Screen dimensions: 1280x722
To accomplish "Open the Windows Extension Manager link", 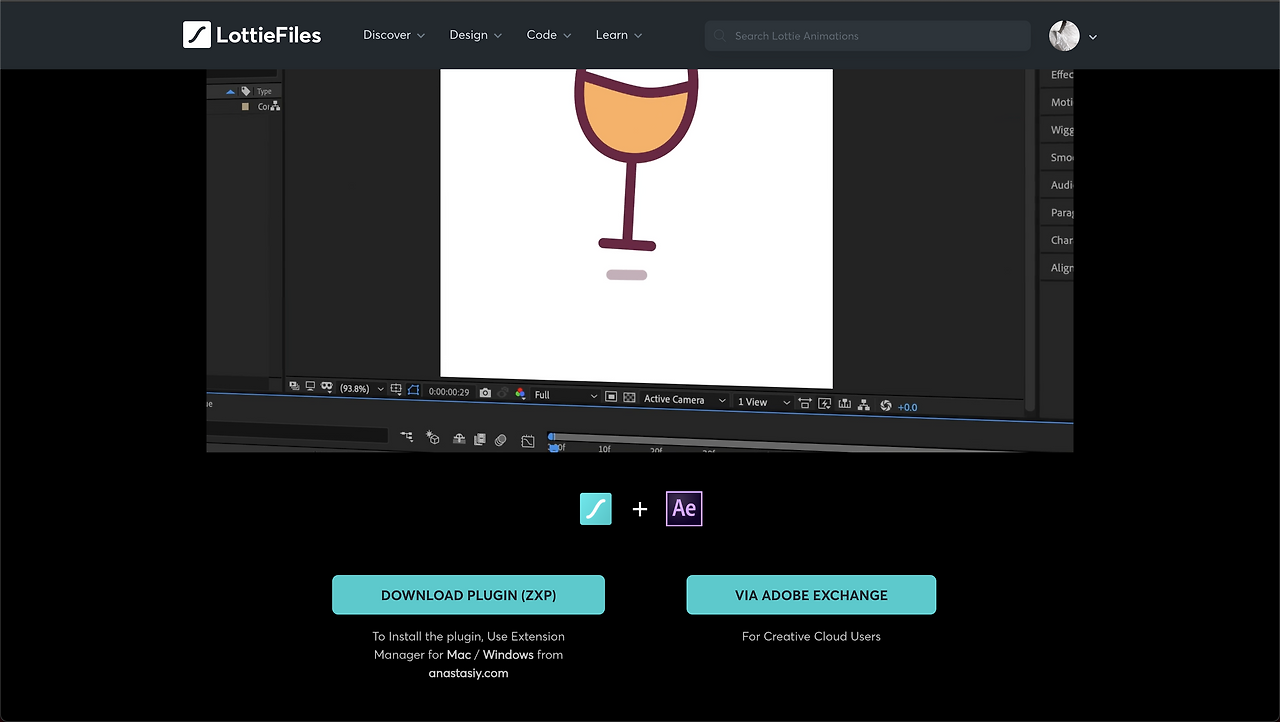I will tap(508, 655).
